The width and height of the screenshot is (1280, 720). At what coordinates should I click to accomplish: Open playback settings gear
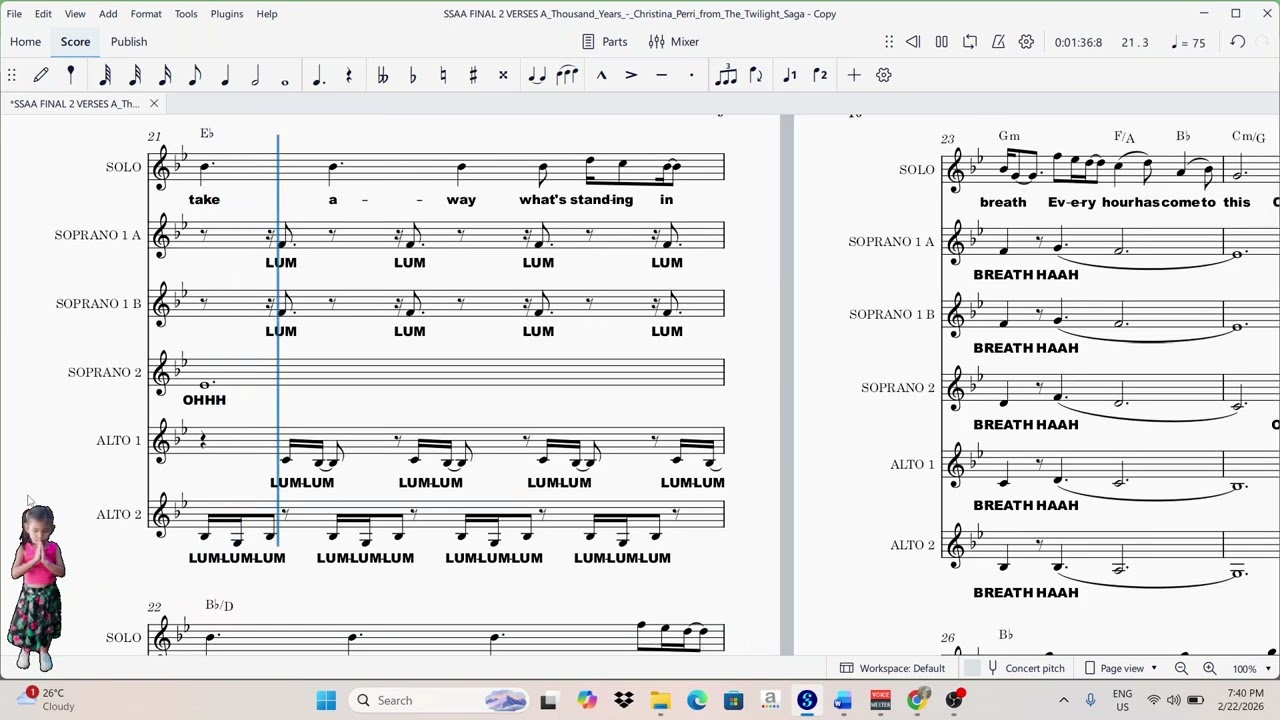(x=1026, y=42)
